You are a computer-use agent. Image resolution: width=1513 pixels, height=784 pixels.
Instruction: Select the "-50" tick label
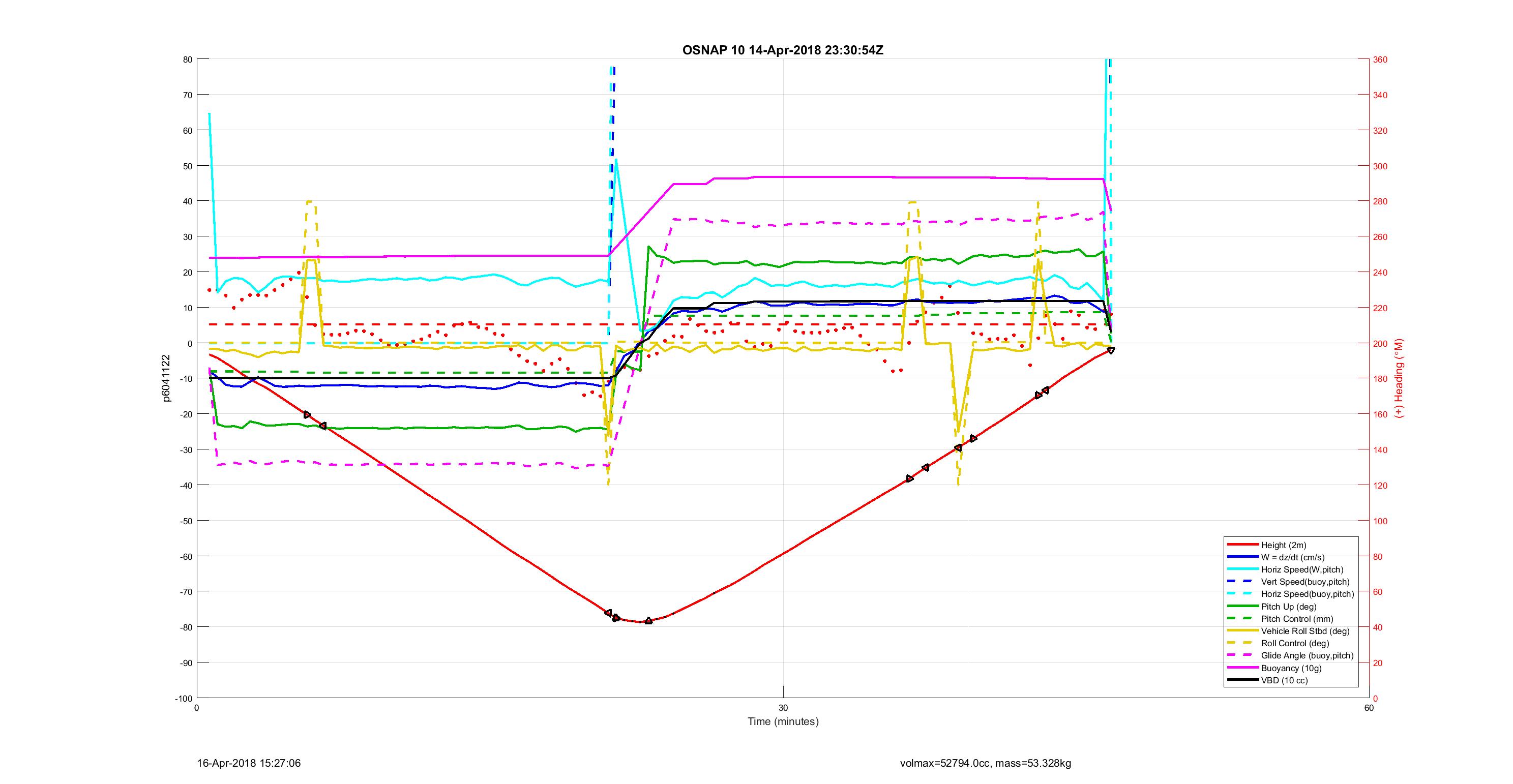tap(186, 521)
